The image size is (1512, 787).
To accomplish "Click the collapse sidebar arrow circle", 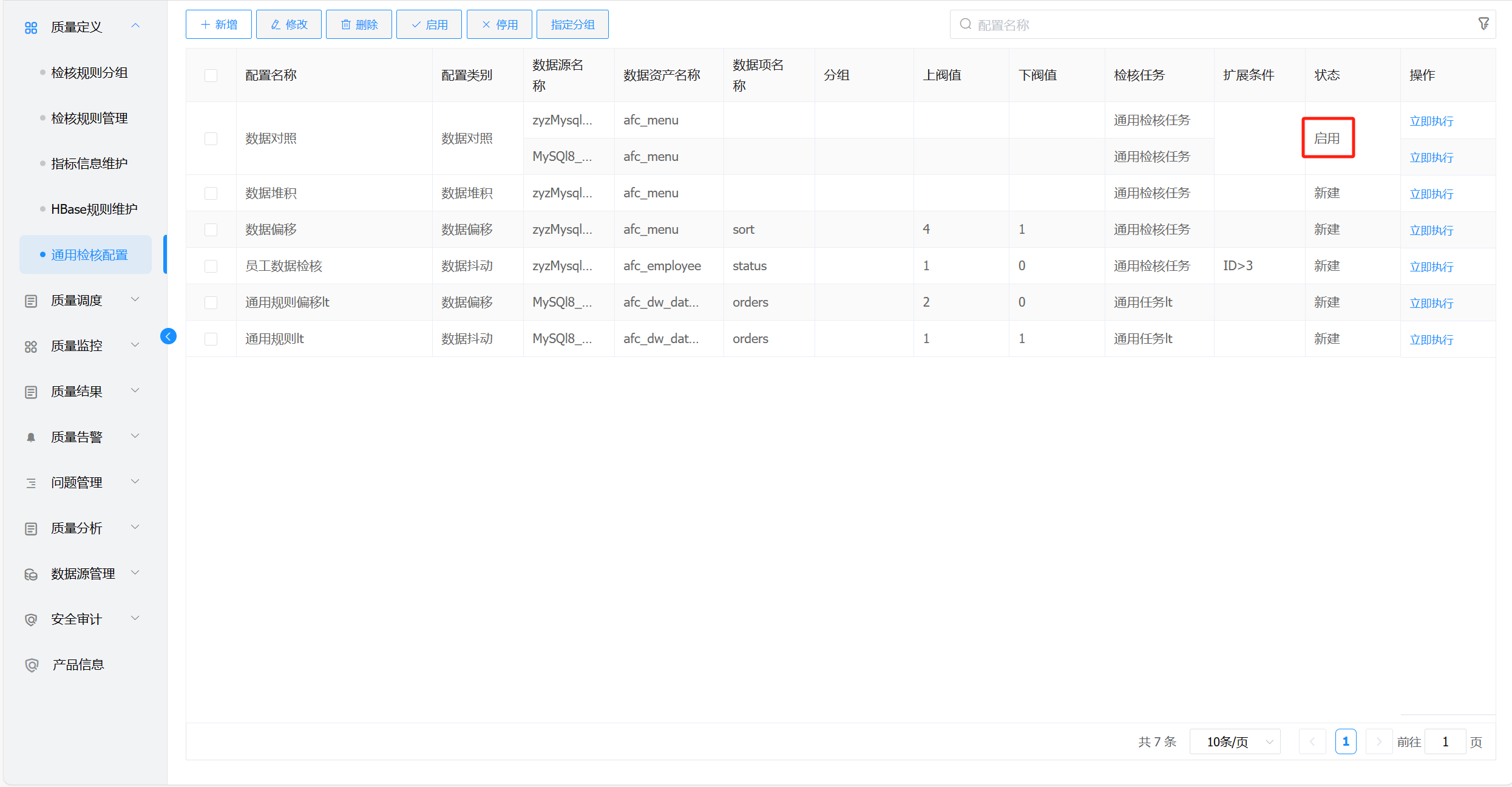I will click(x=168, y=336).
